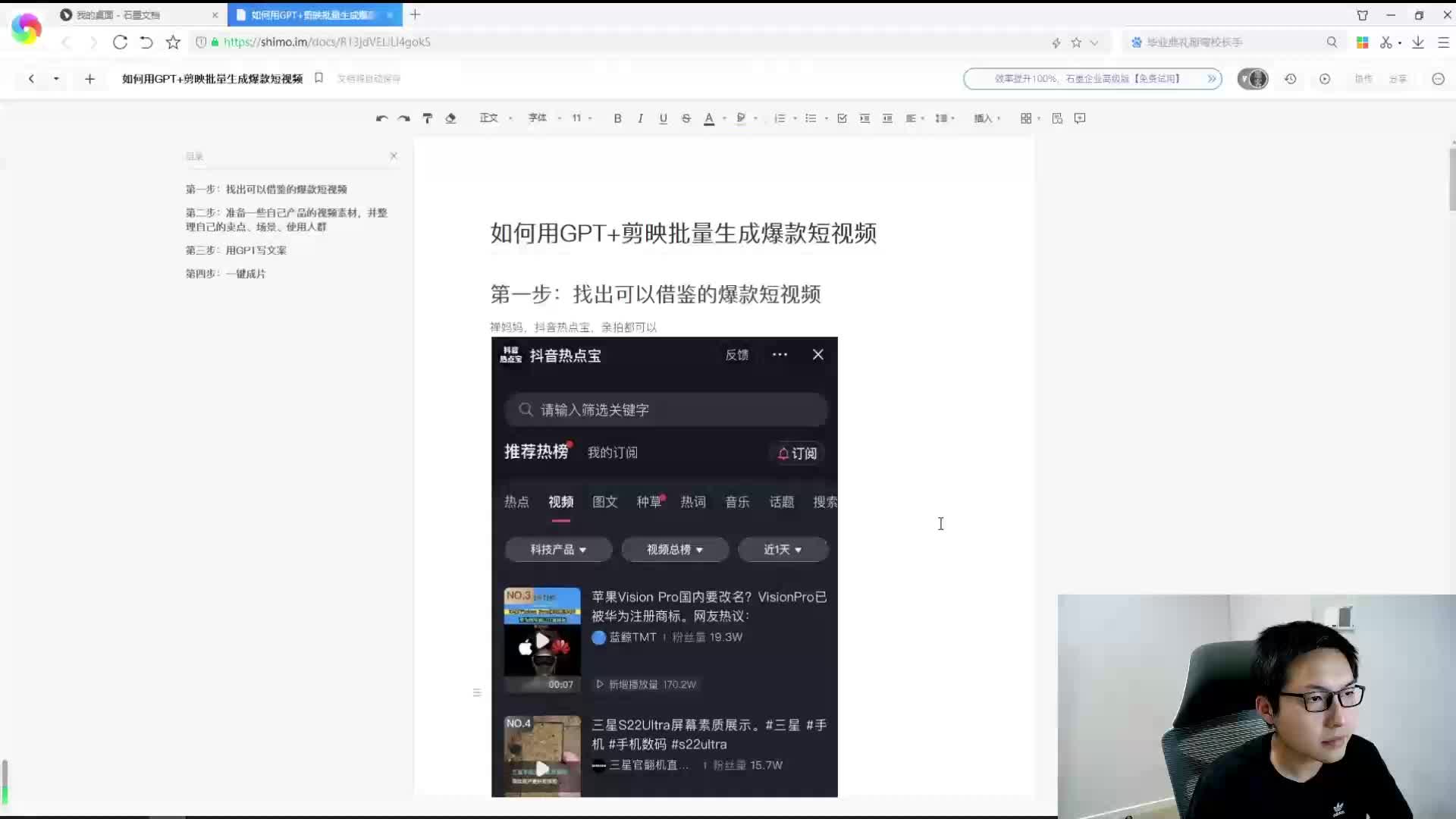Click the paragraph drag handle left of the image
1456x819 pixels.
tap(477, 692)
